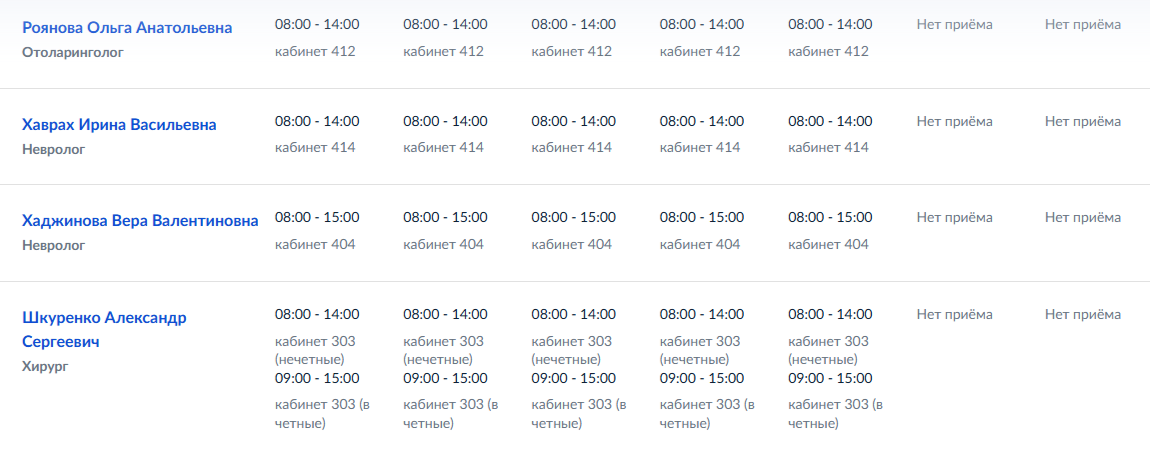
Task: Select Хаджинова's first 08:00 - 15:00 slot
Action: [317, 217]
